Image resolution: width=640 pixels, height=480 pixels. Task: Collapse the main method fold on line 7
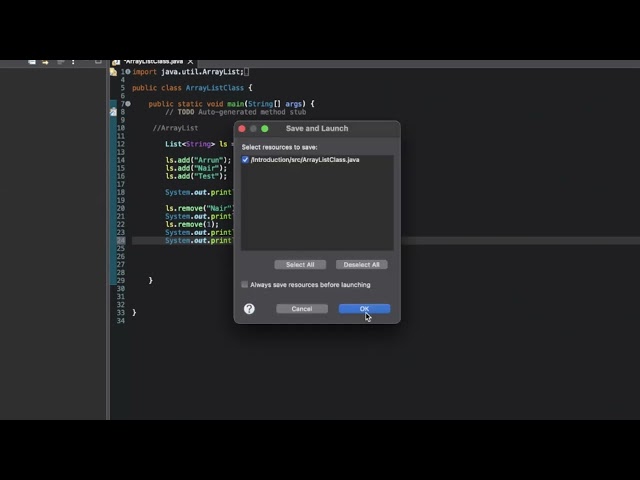pos(128,104)
